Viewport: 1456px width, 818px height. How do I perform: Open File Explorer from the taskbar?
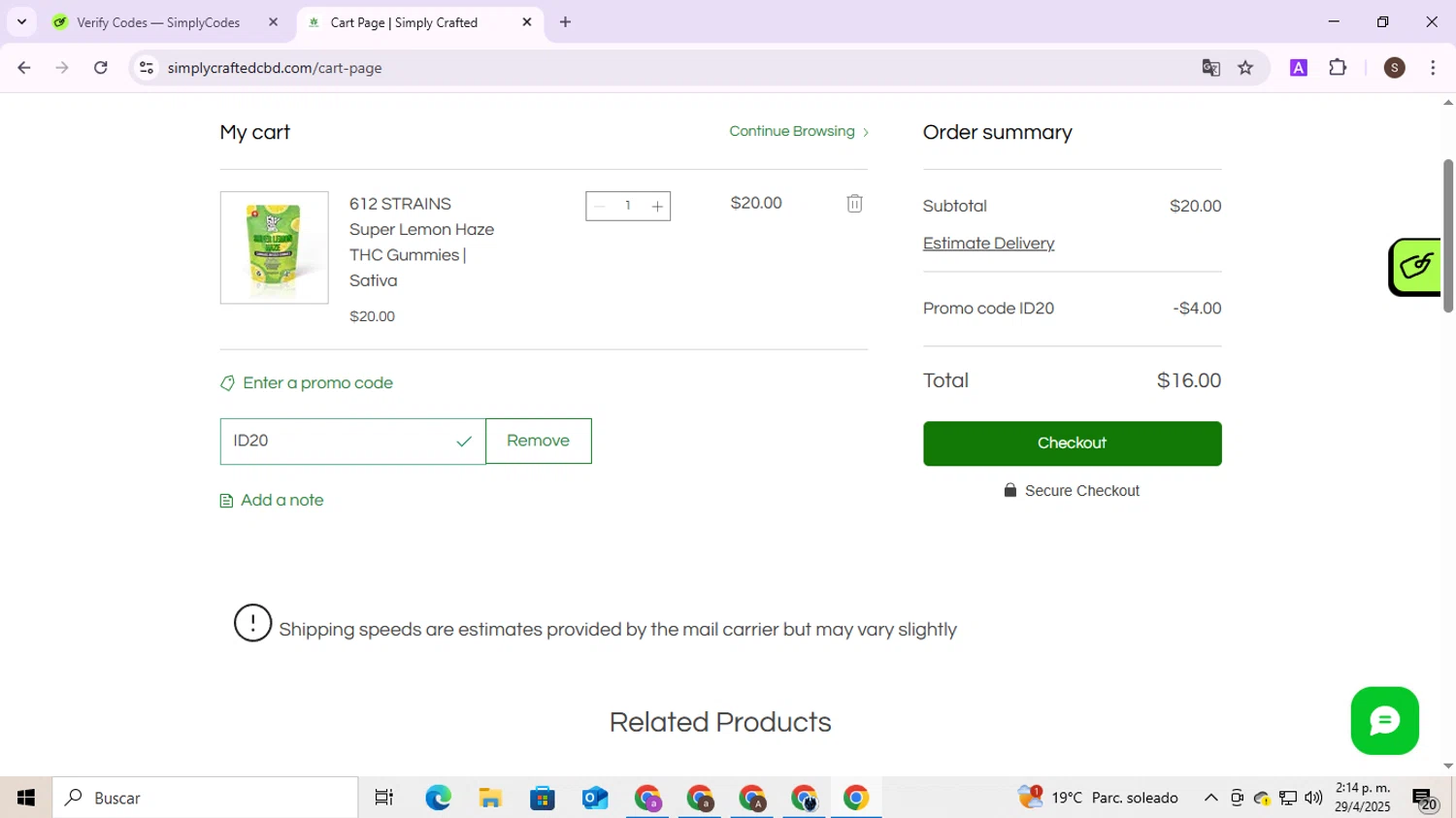(490, 798)
